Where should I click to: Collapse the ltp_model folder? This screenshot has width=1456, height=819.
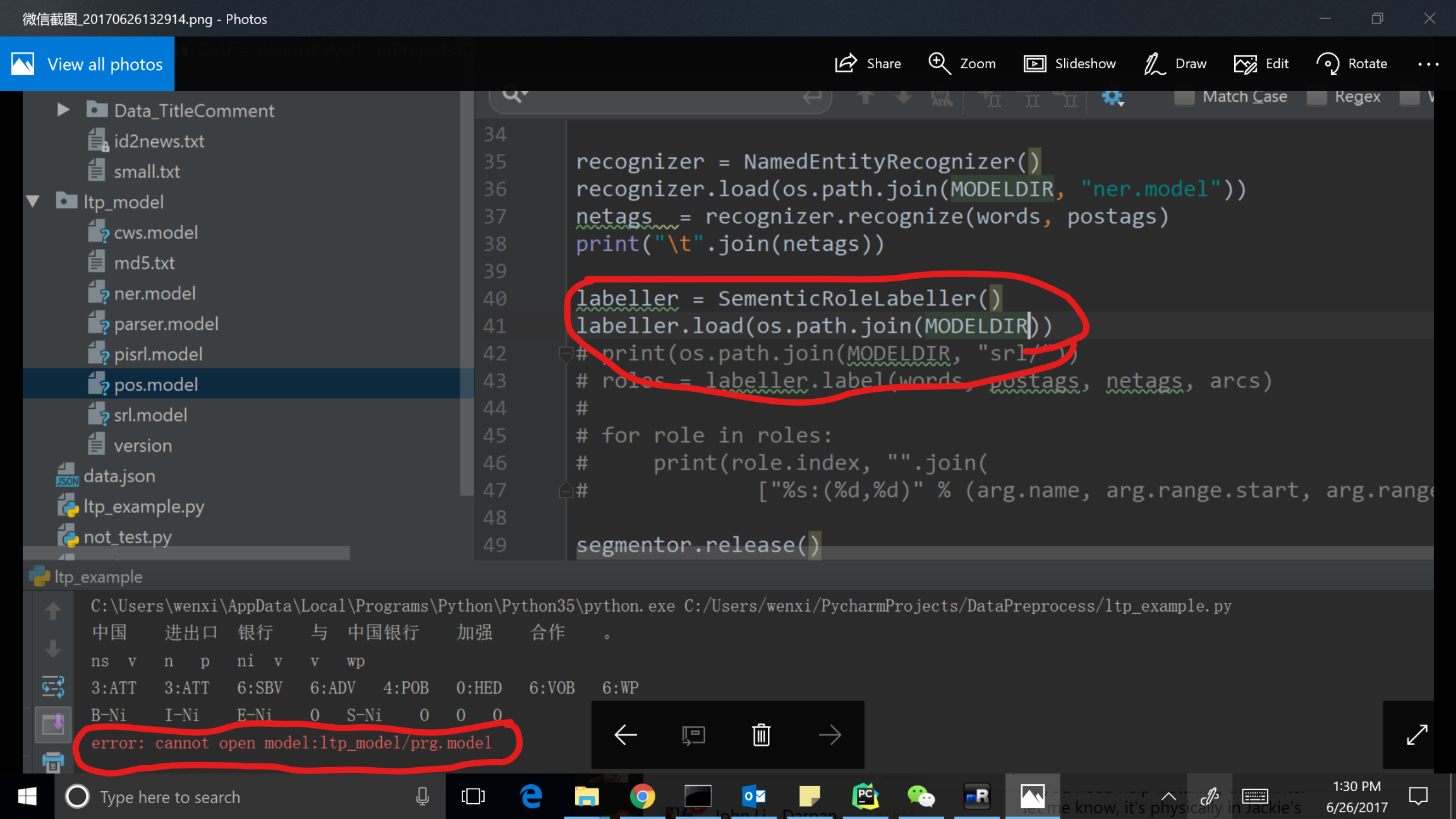click(x=33, y=201)
